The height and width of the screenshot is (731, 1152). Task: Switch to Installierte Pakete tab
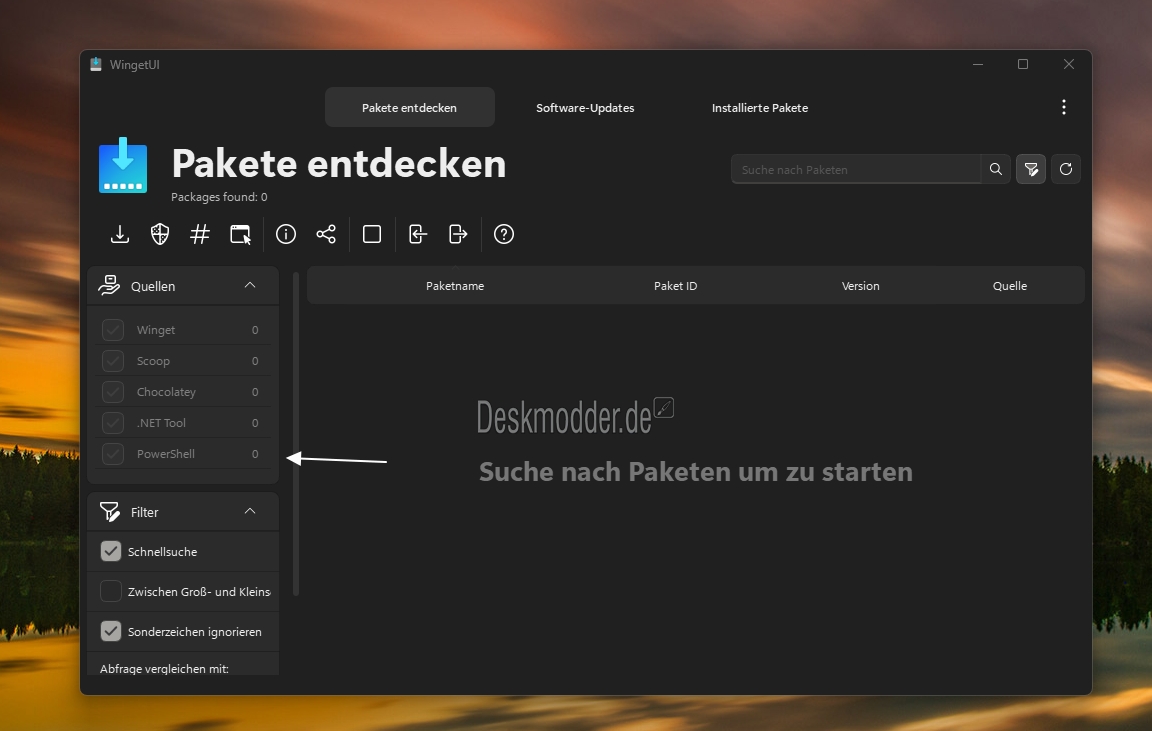pos(760,107)
